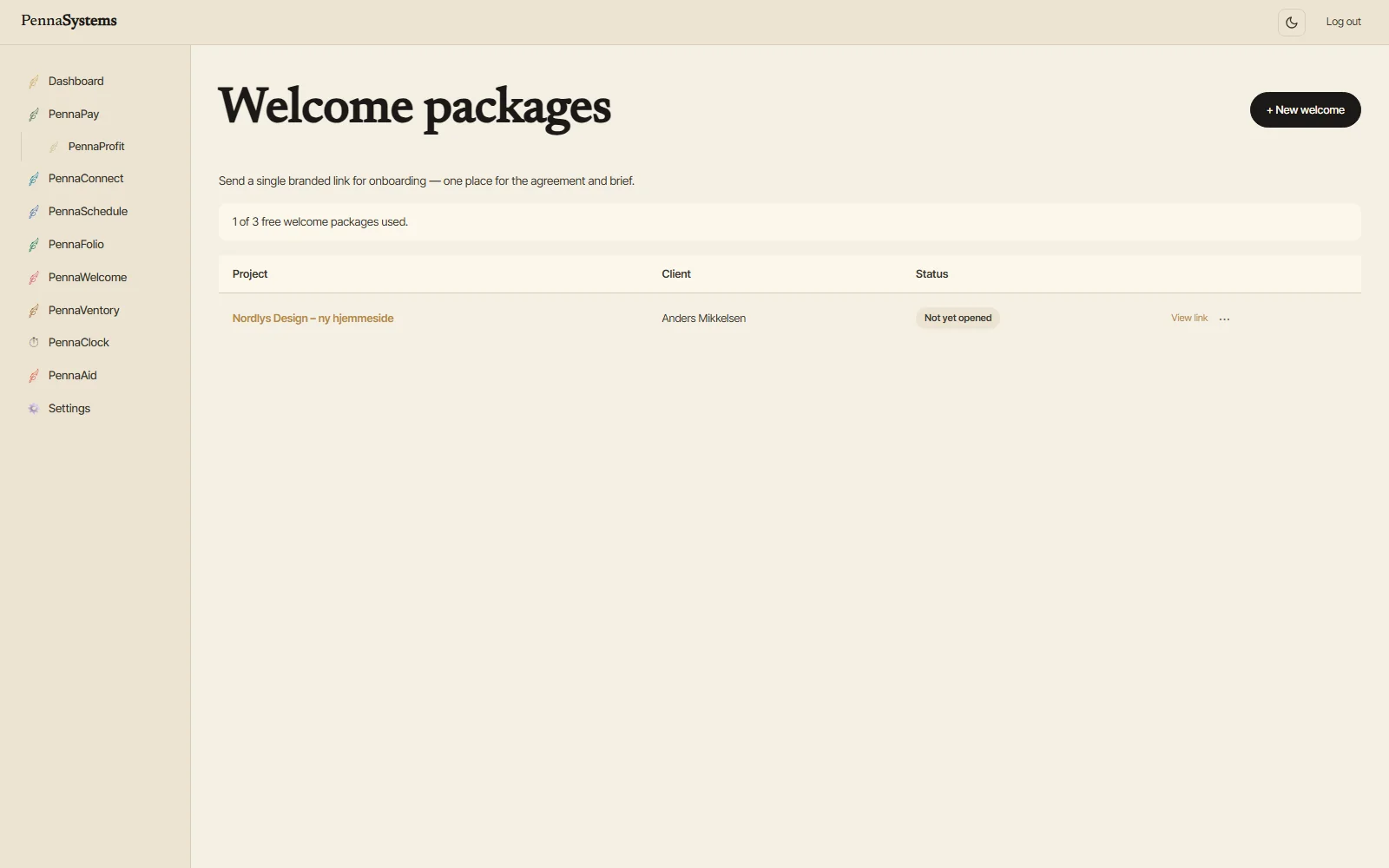Image resolution: width=1389 pixels, height=868 pixels.
Task: Click the Not yet opened status badge
Action: (958, 319)
